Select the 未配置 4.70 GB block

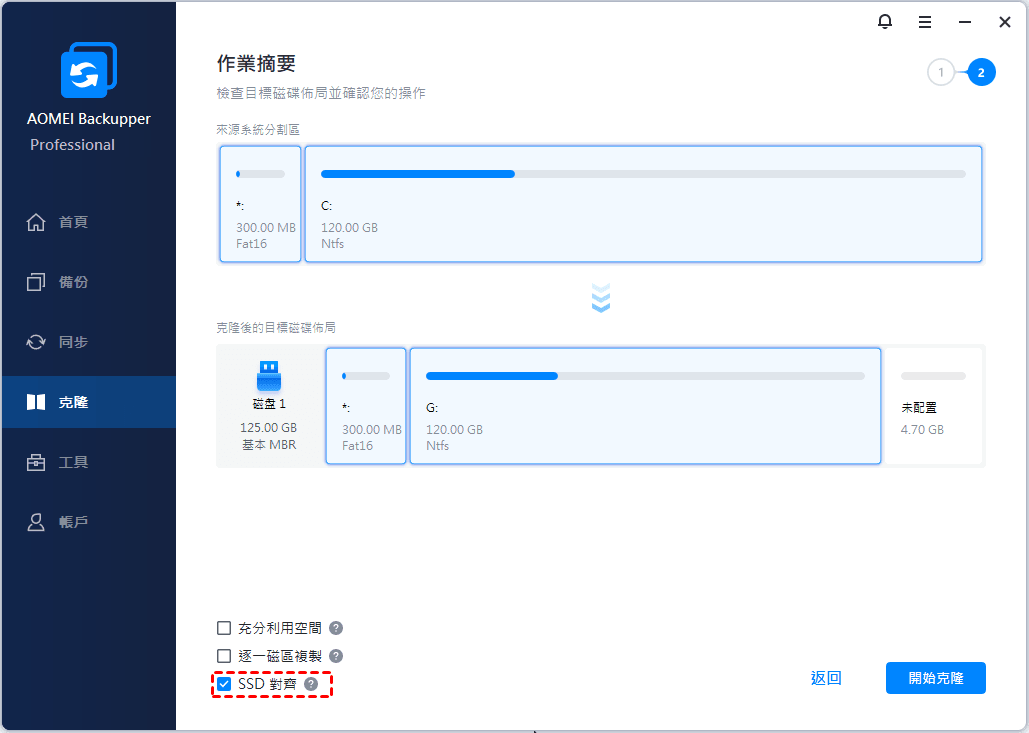(x=933, y=406)
